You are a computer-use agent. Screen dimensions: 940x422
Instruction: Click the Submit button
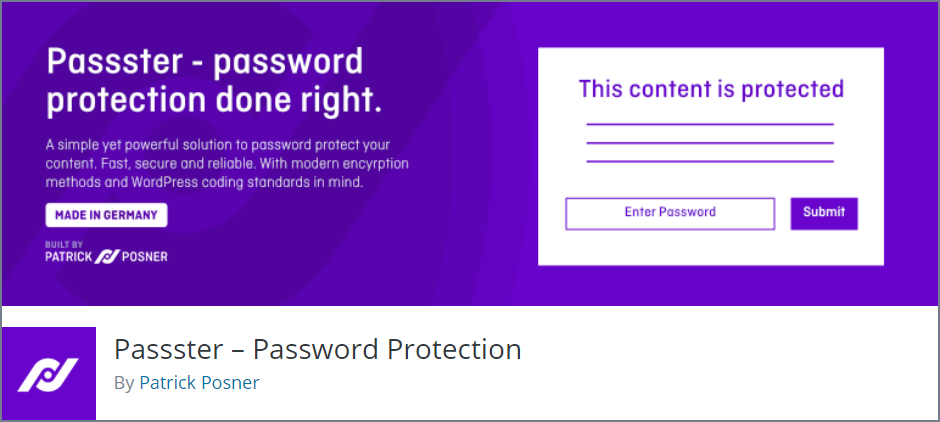[x=824, y=213]
